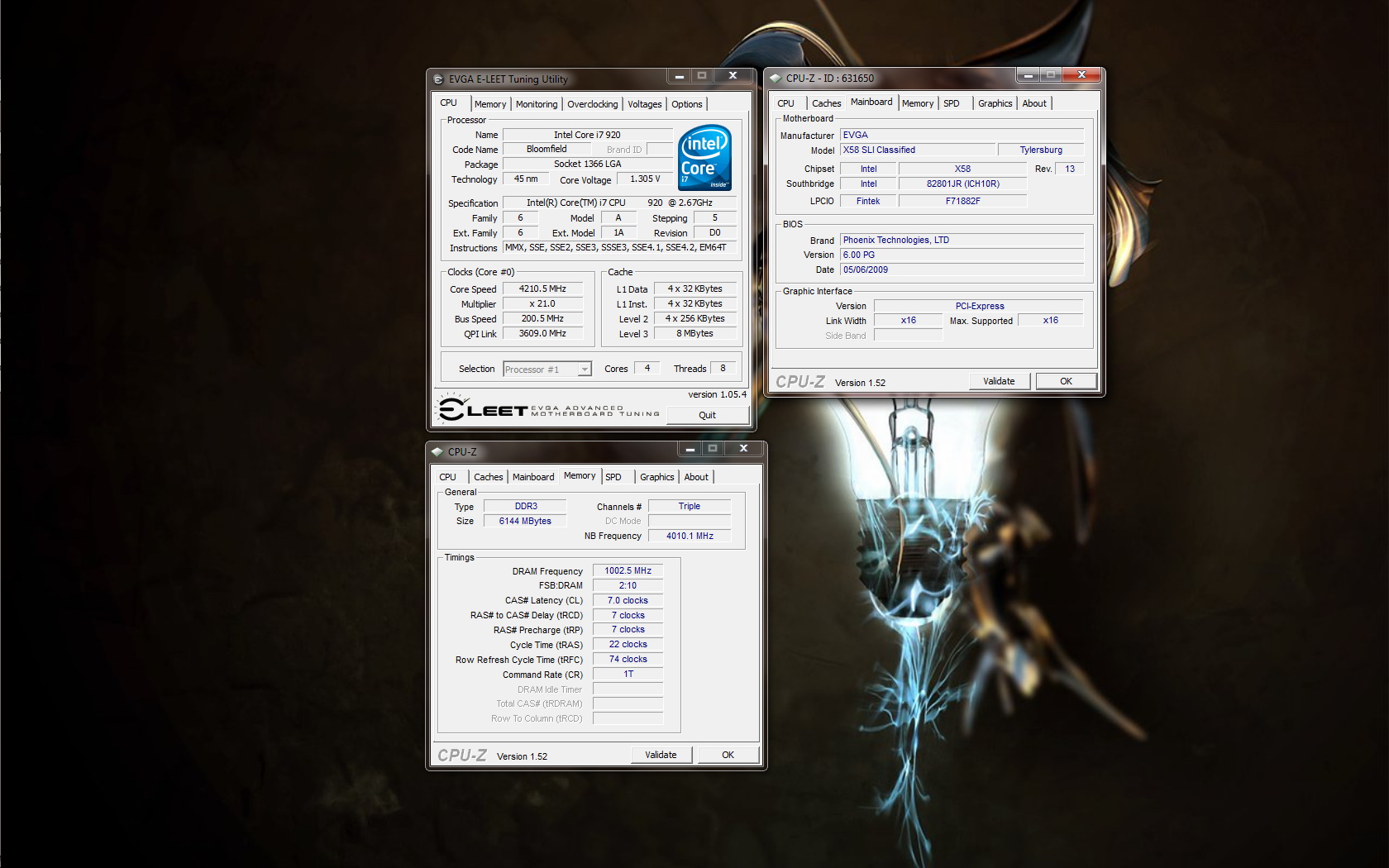1389x868 pixels.
Task: Select the CPU tab in E-LEET
Action: [x=449, y=103]
